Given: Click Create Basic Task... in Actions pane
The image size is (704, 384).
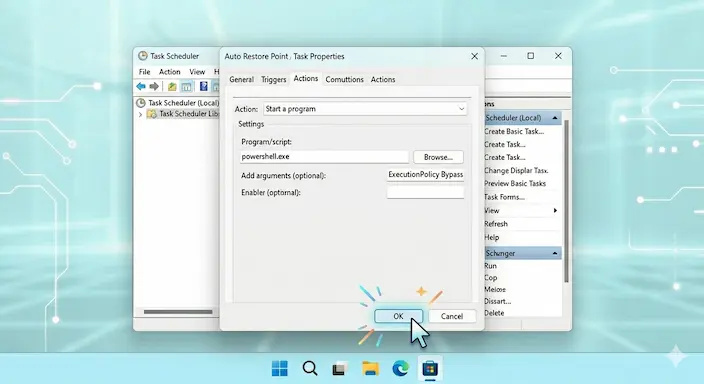Looking at the screenshot, I should 514,132.
